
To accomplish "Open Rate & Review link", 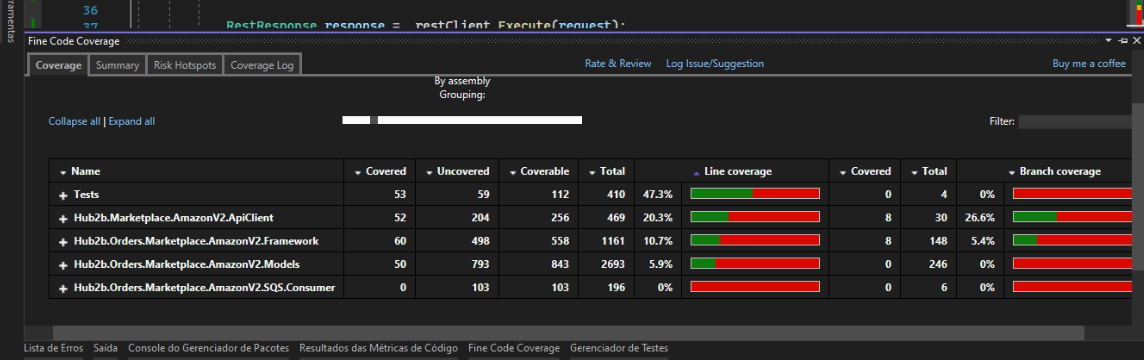I will pos(618,64).
